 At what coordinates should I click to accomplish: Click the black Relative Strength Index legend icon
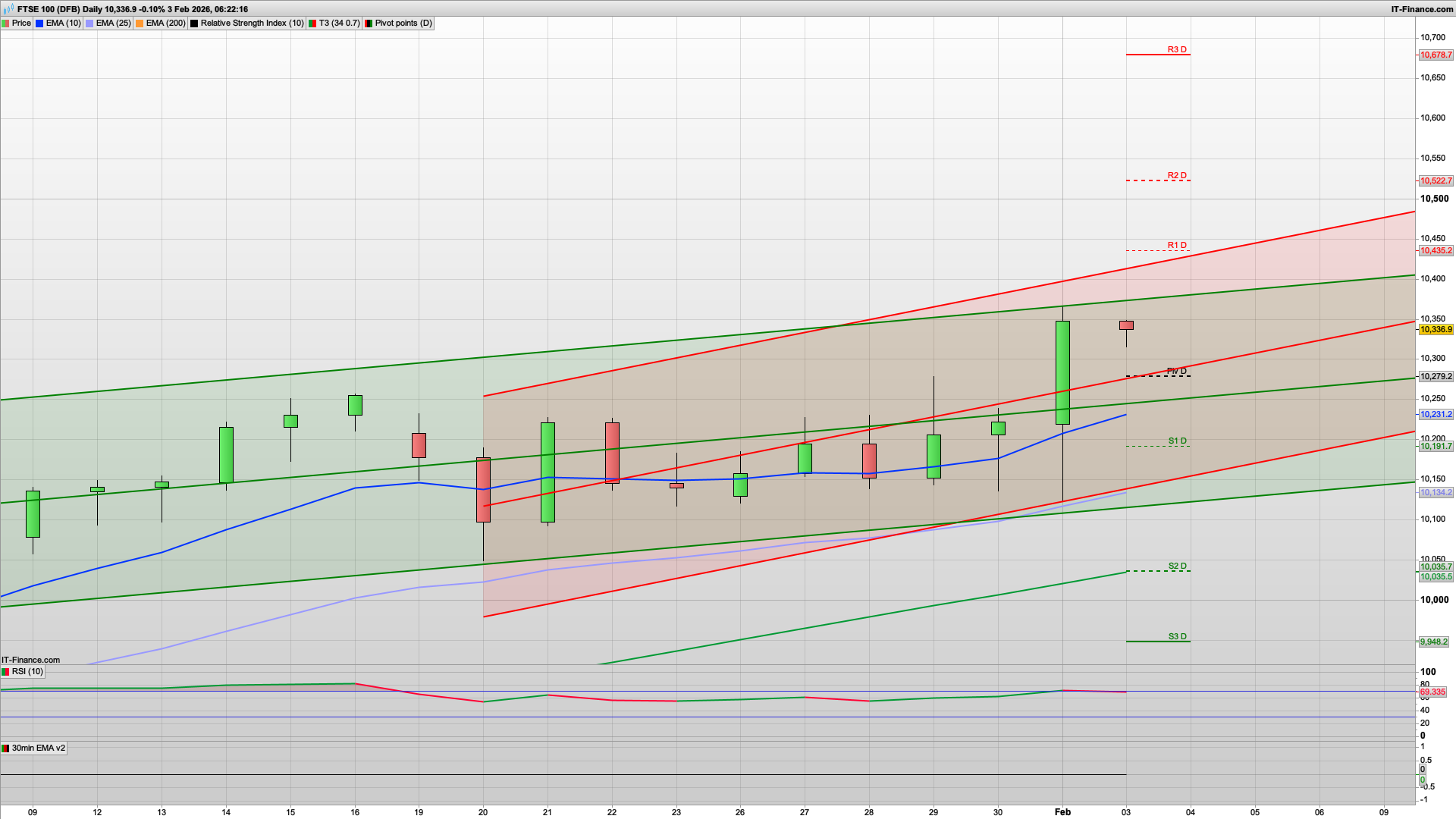coord(193,24)
